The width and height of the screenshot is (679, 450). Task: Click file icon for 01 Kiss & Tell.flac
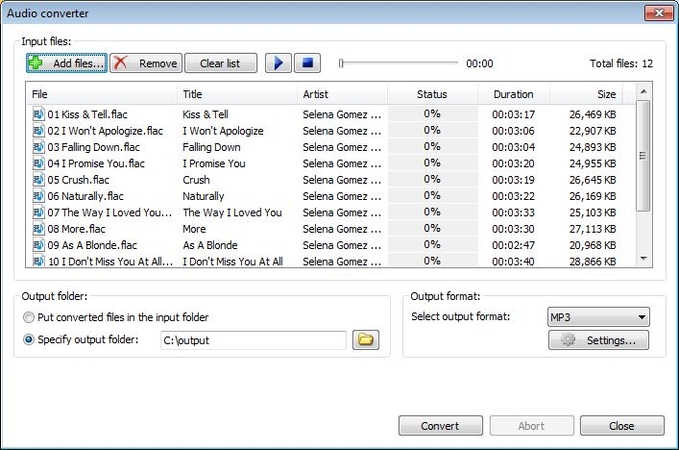tap(39, 114)
